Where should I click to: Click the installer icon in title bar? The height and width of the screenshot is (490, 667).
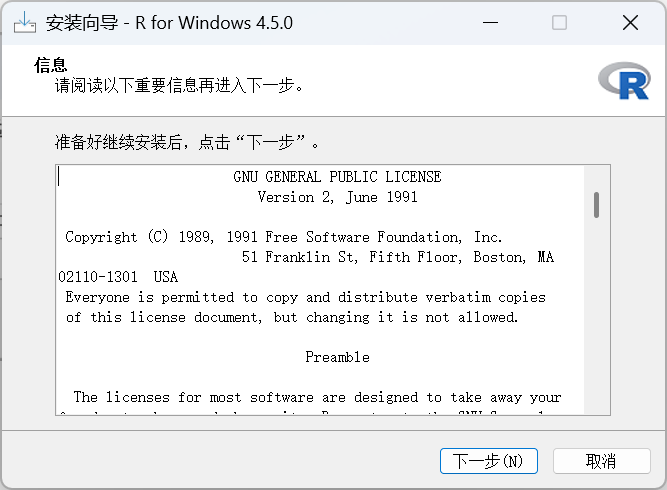pyautogui.click(x=25, y=23)
